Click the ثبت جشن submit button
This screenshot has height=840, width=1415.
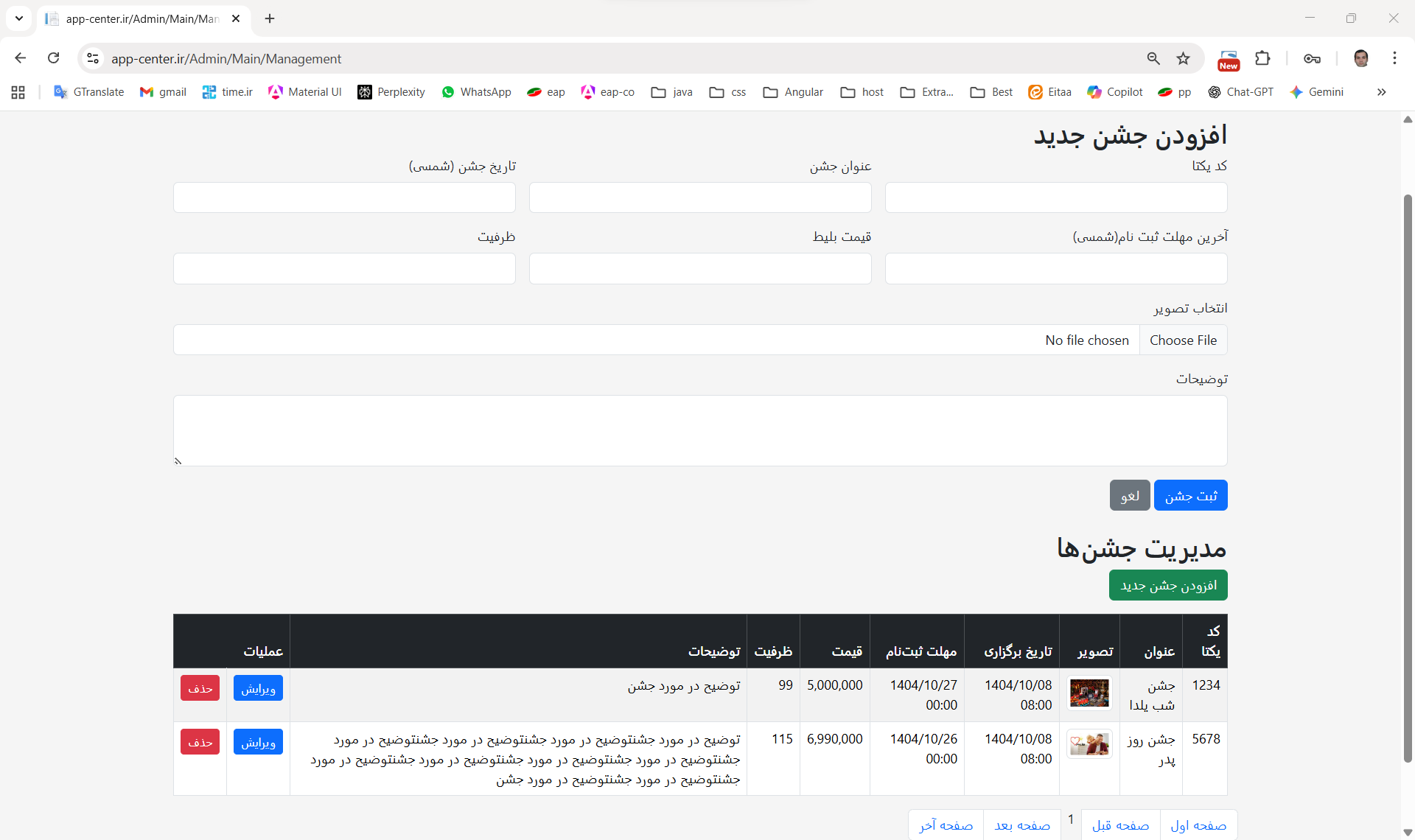click(1190, 496)
